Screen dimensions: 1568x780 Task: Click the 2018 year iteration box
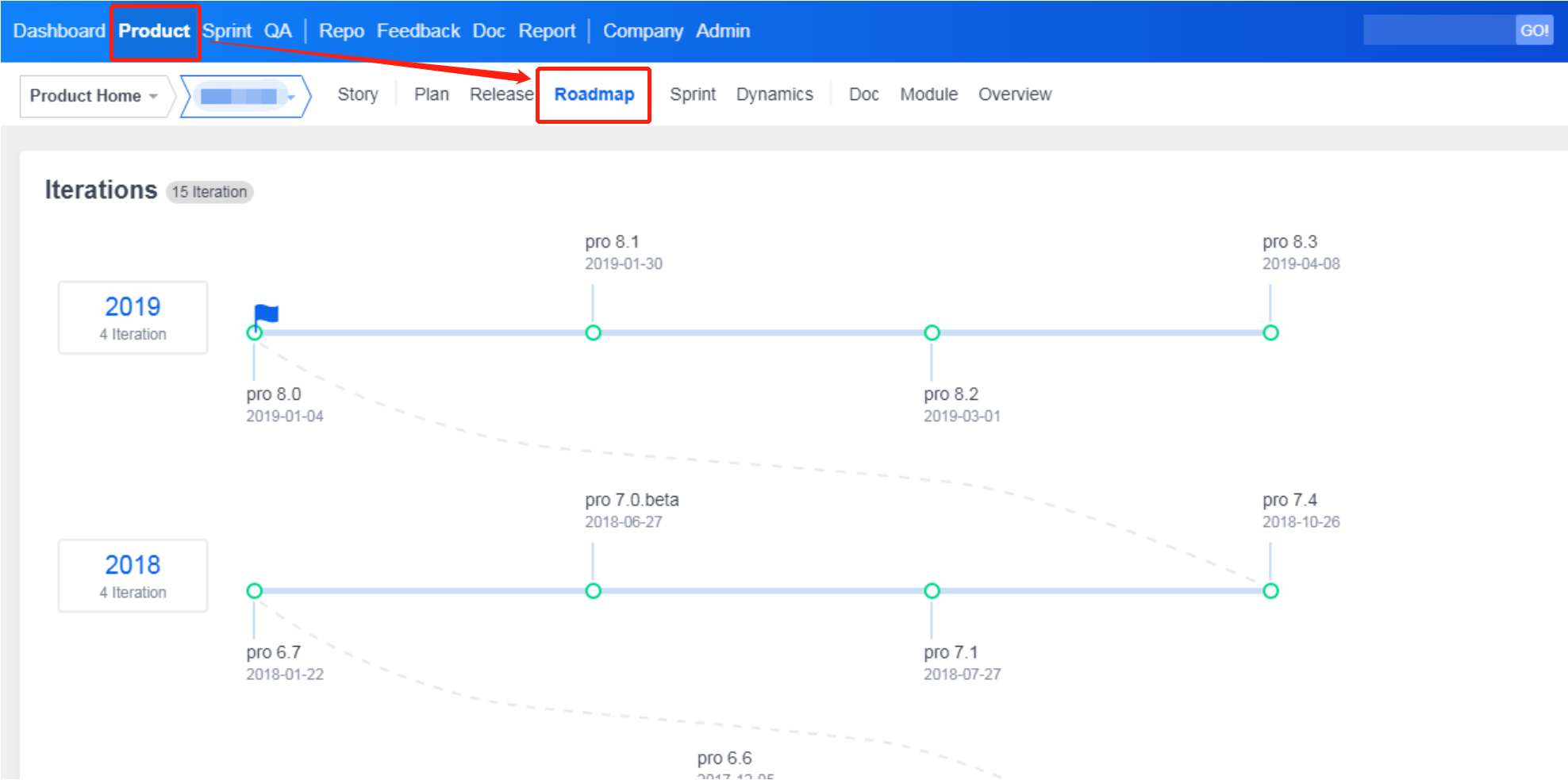pos(133,576)
